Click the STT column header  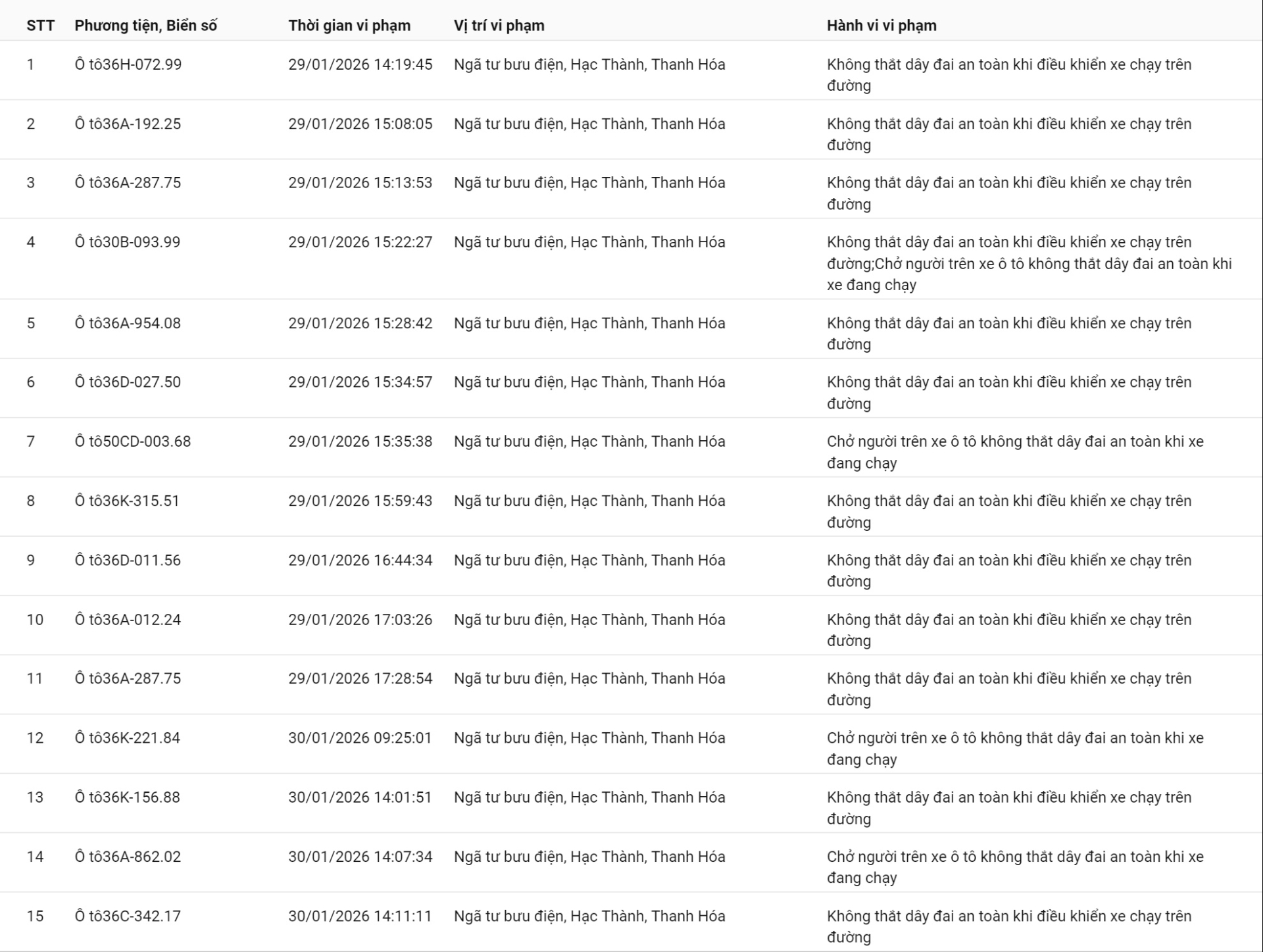point(40,26)
